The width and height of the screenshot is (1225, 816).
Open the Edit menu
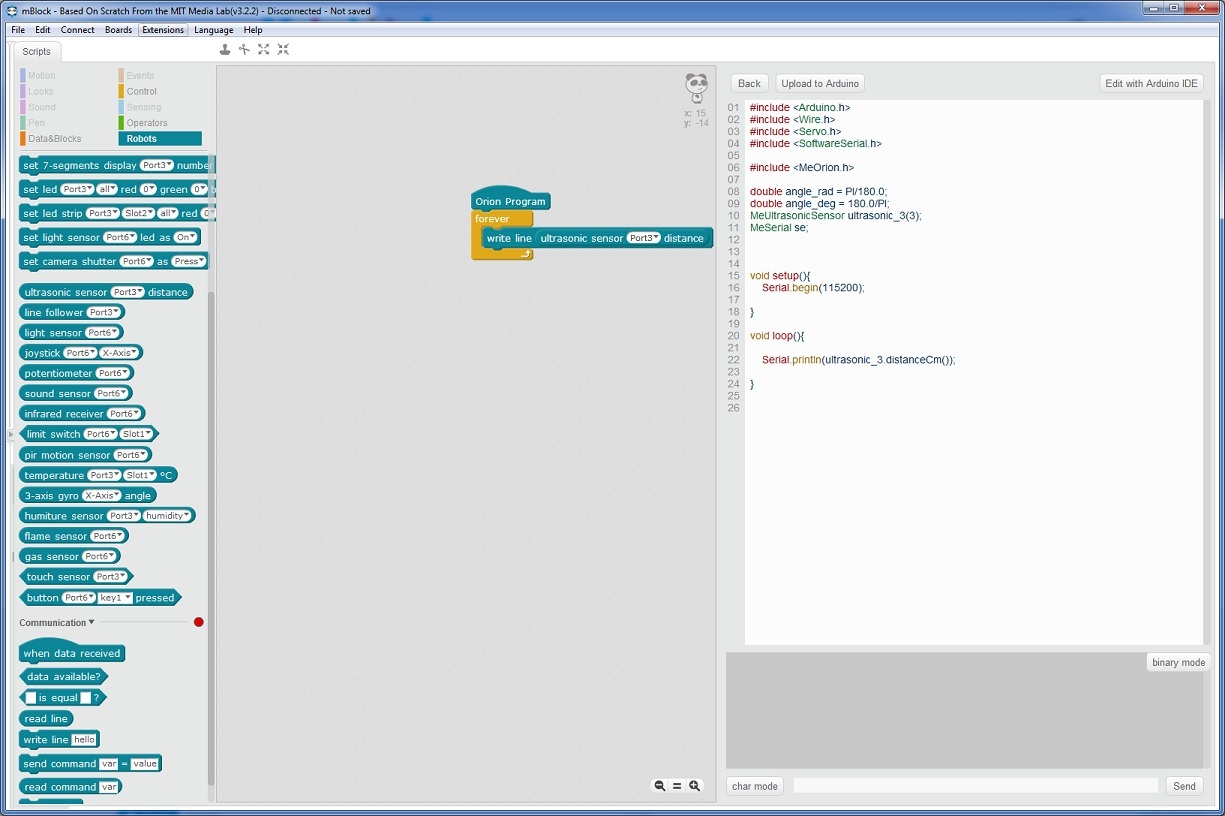point(42,30)
